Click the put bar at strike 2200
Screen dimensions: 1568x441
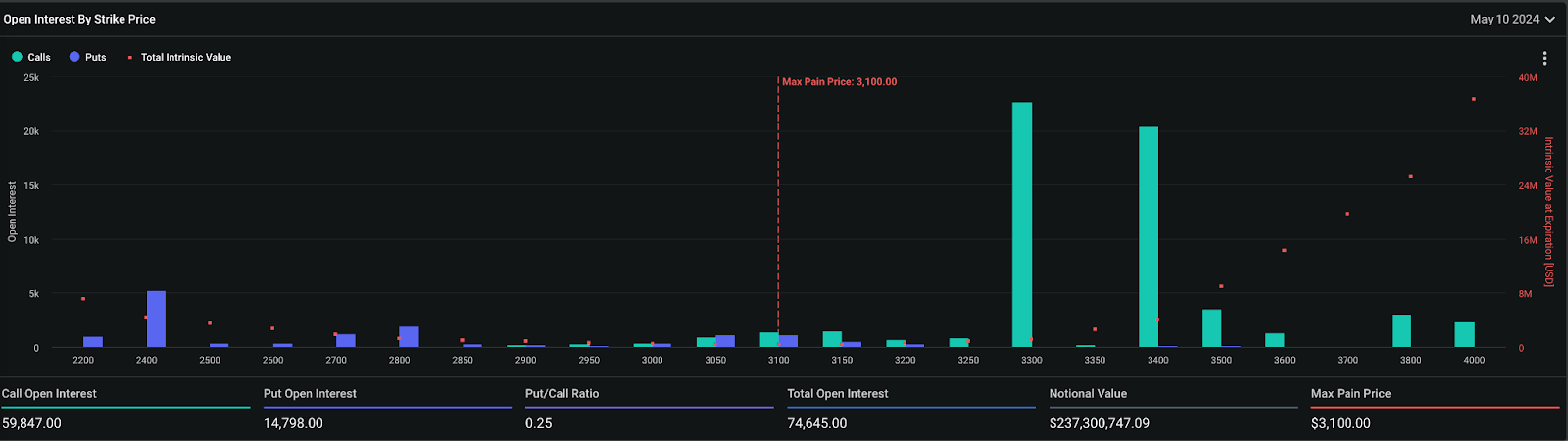(x=93, y=341)
